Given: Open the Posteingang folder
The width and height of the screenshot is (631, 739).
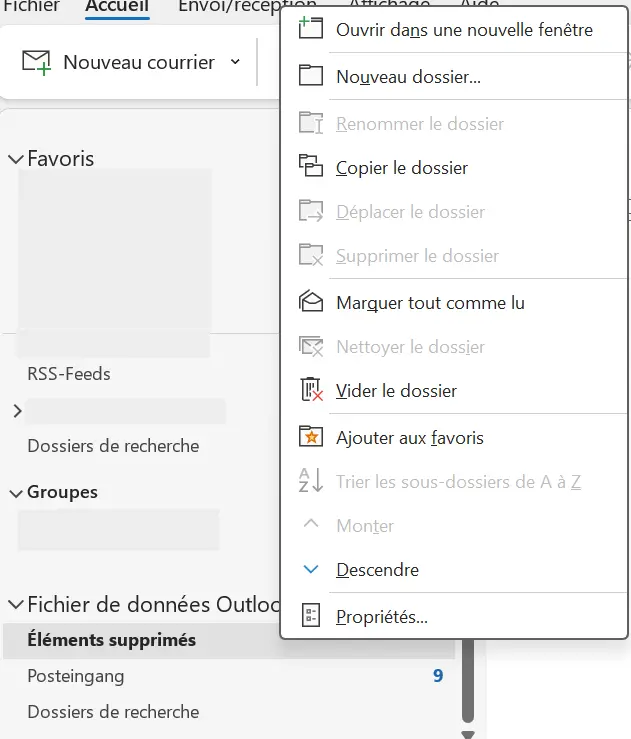Looking at the screenshot, I should tap(76, 676).
